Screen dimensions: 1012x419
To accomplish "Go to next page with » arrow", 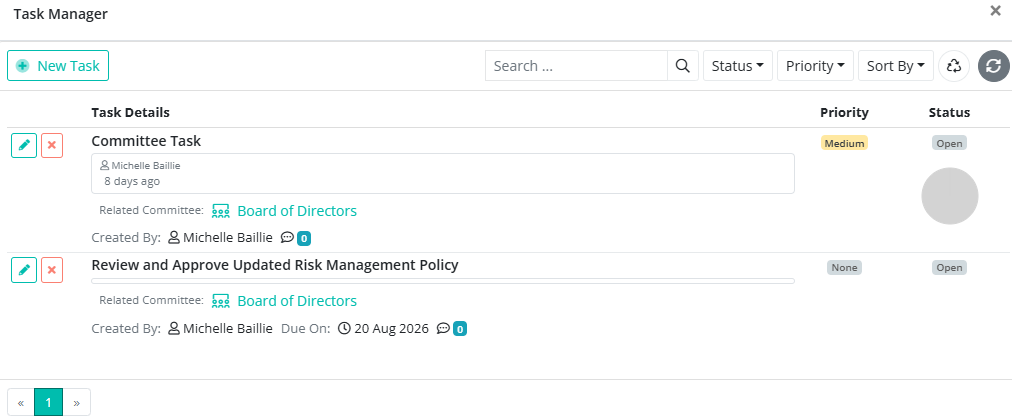I will click(x=77, y=402).
